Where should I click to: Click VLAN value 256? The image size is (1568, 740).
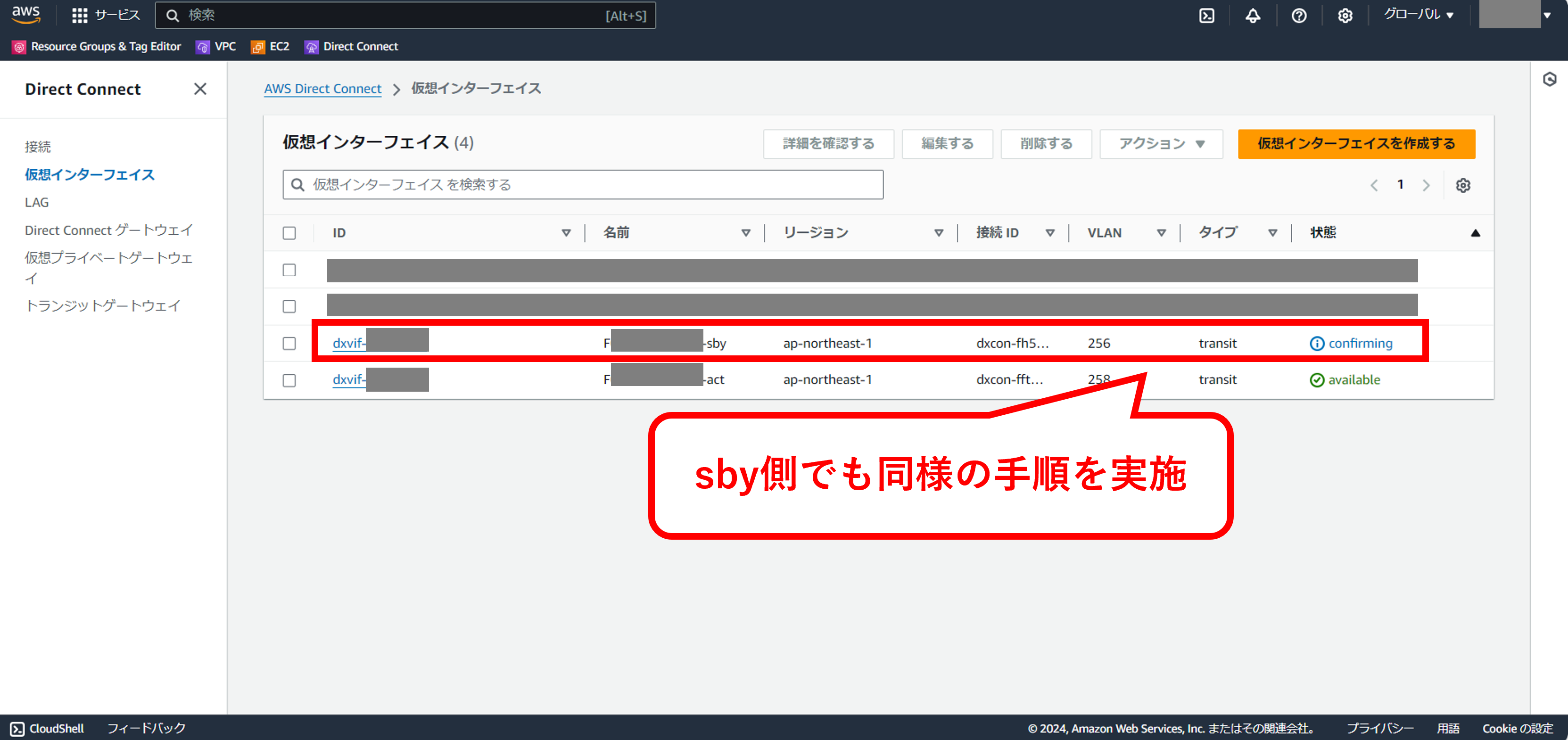pos(1099,343)
